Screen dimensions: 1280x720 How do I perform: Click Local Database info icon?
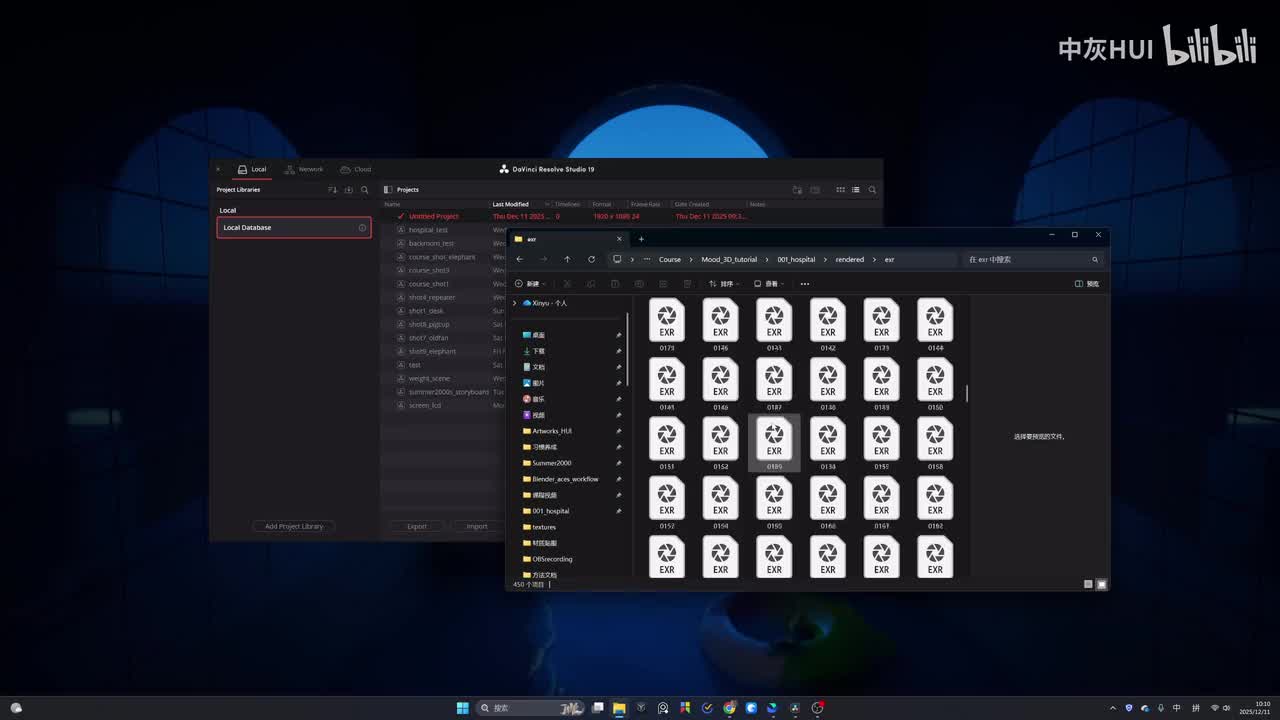click(x=362, y=228)
